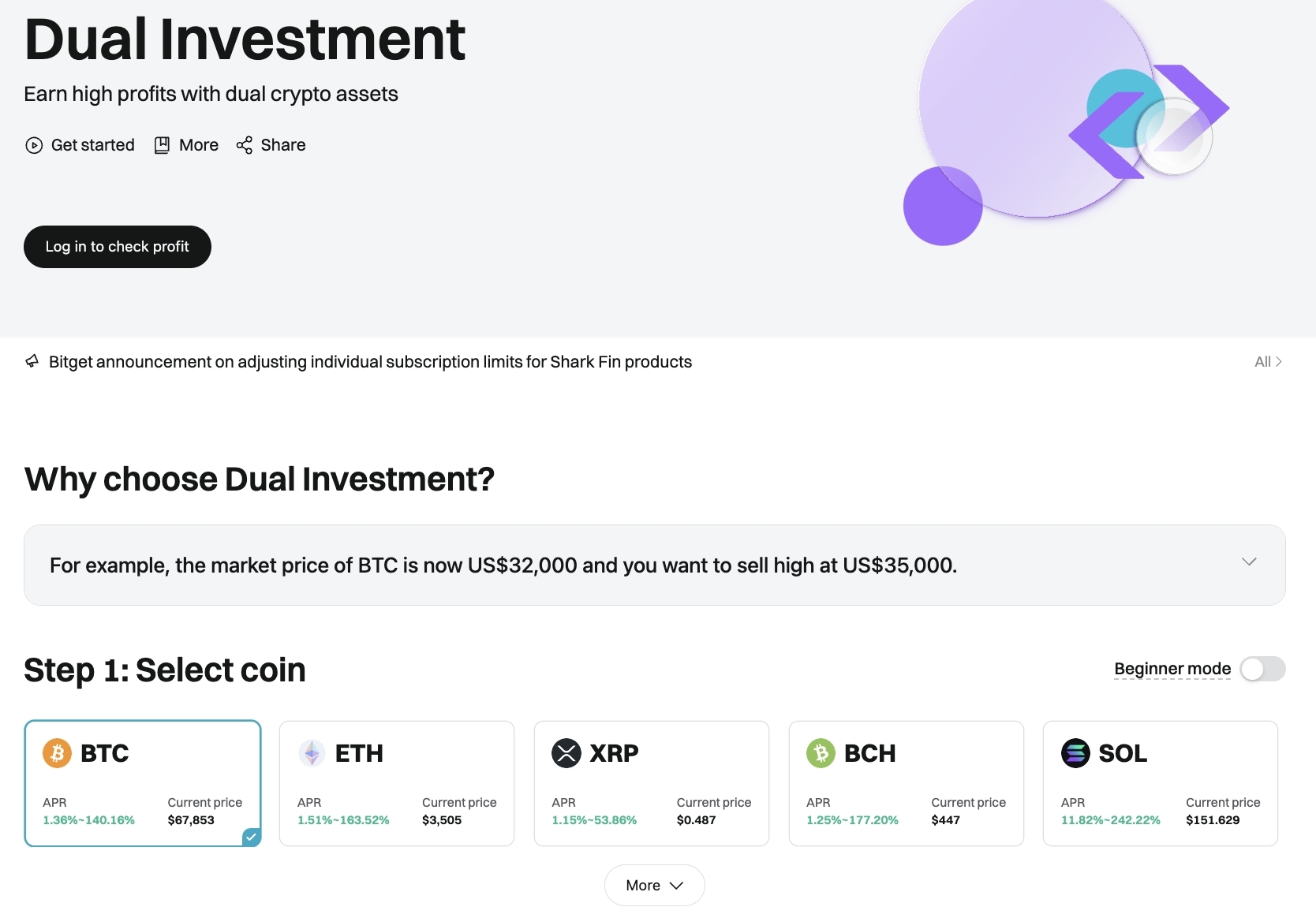The width and height of the screenshot is (1316, 918).
Task: Deselect the BTC coin card
Action: 142,783
